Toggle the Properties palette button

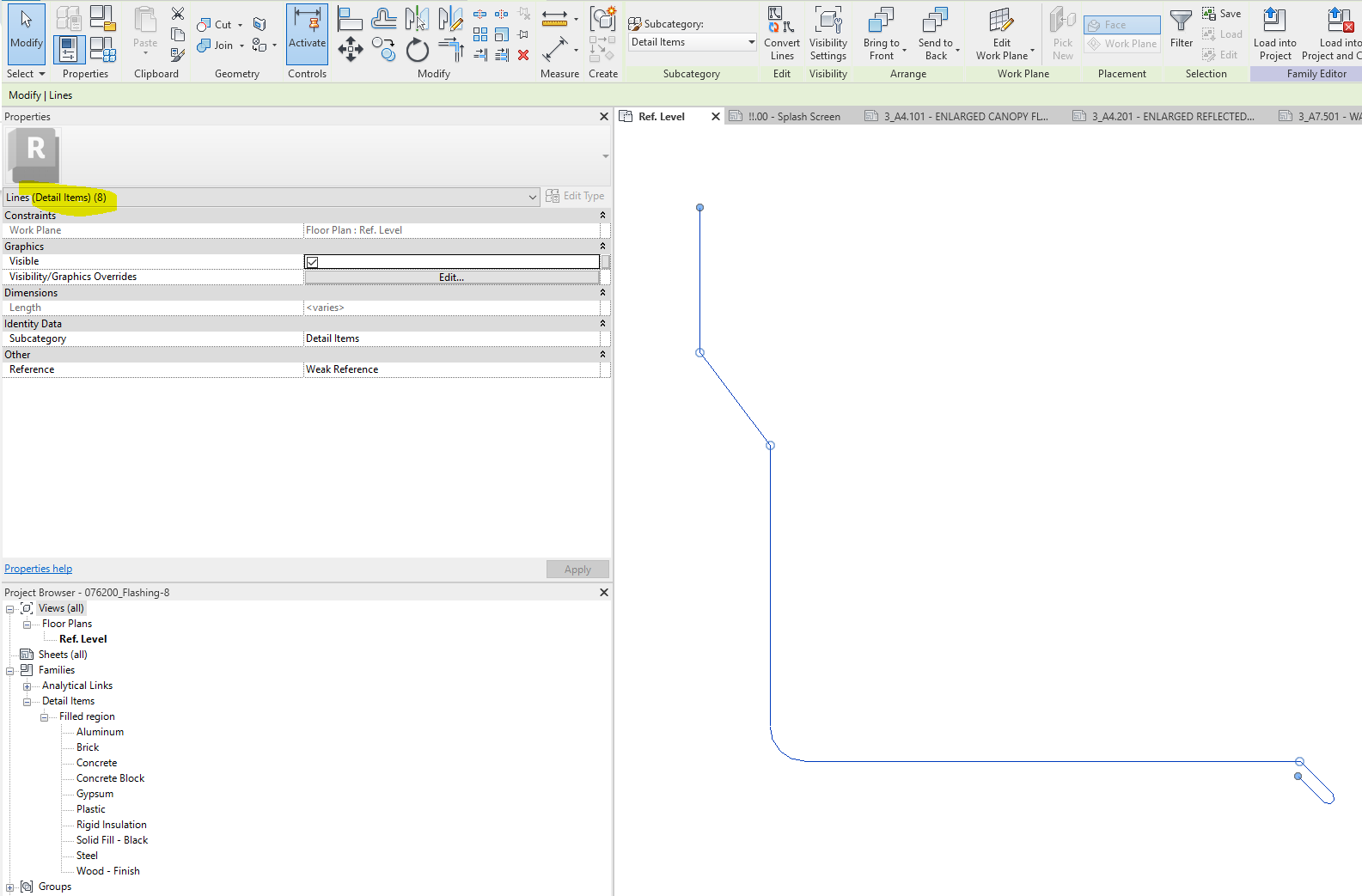[70, 50]
